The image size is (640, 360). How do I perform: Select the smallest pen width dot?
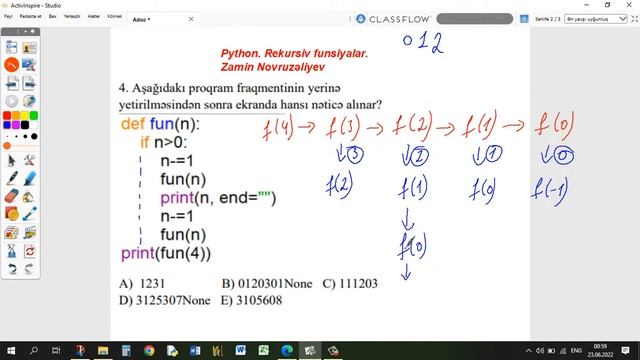(x=7, y=136)
